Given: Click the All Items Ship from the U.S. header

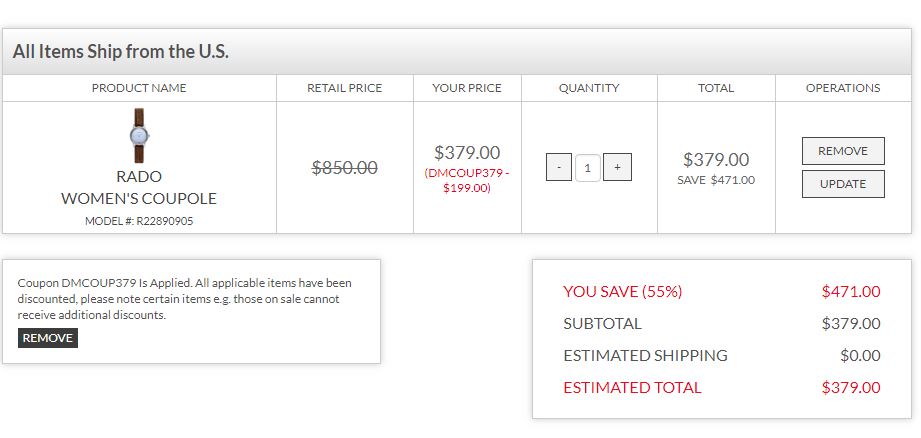Looking at the screenshot, I should [x=121, y=52].
